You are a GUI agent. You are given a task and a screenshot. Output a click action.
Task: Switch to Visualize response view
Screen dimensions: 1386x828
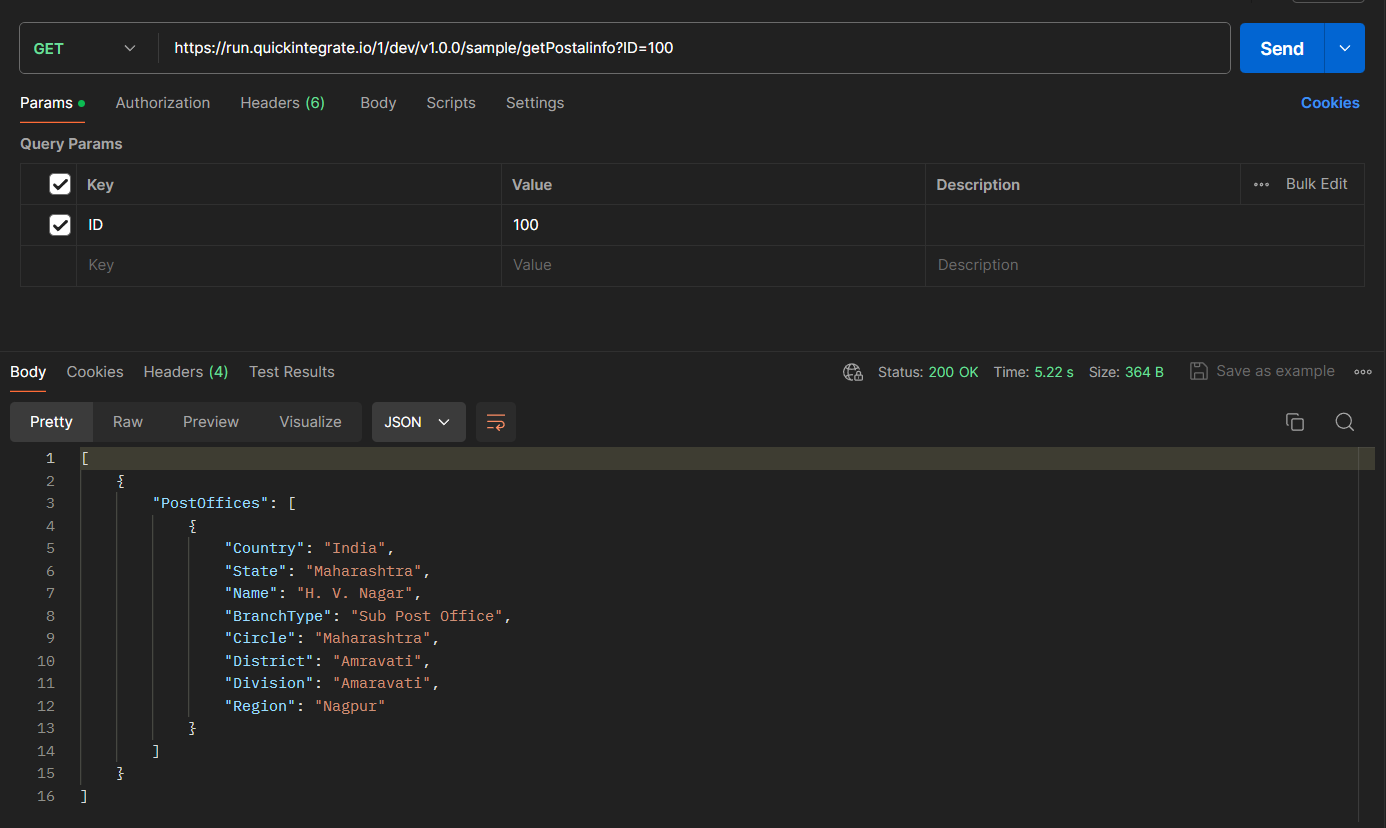tap(310, 422)
